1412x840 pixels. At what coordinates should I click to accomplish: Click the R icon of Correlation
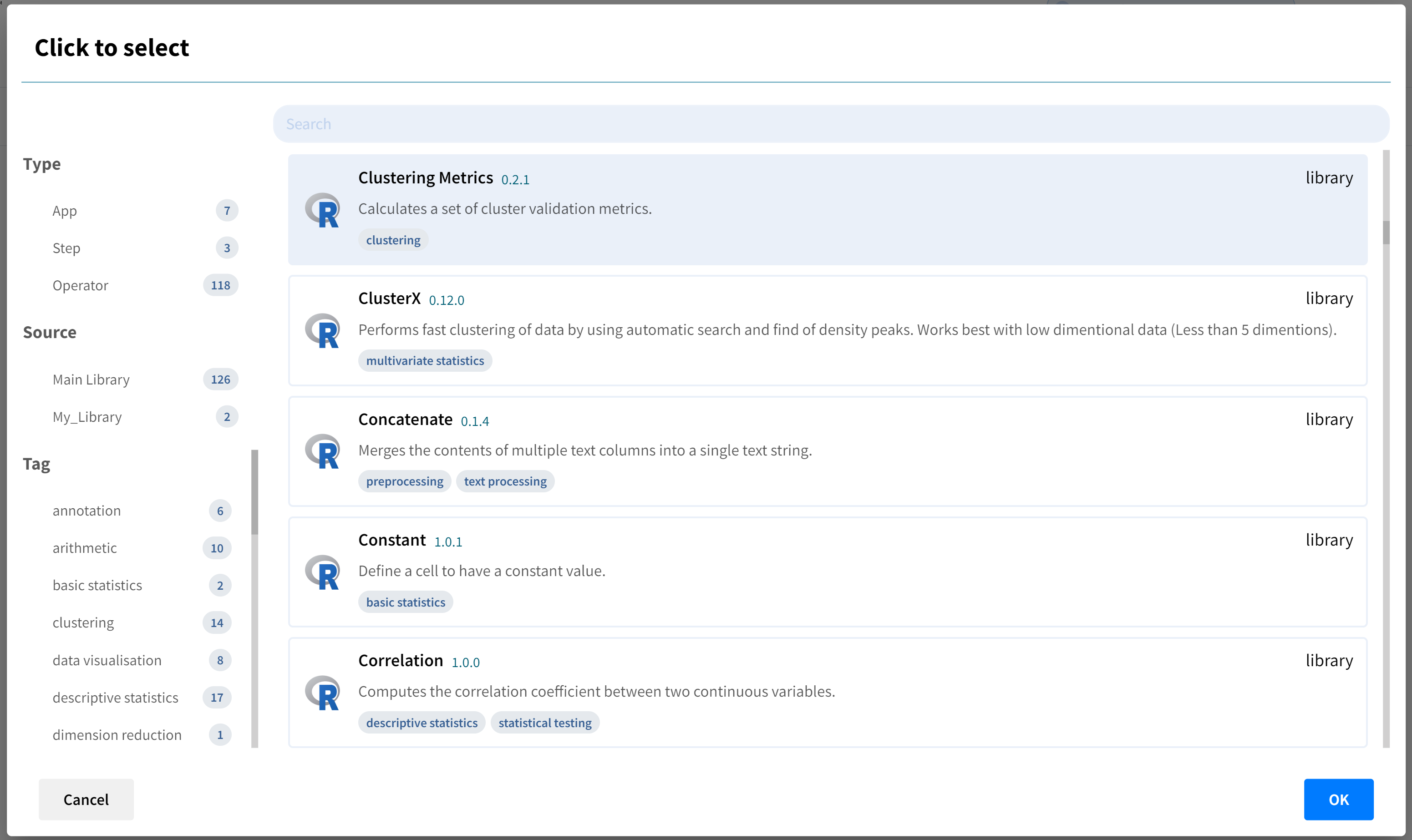[x=322, y=693]
